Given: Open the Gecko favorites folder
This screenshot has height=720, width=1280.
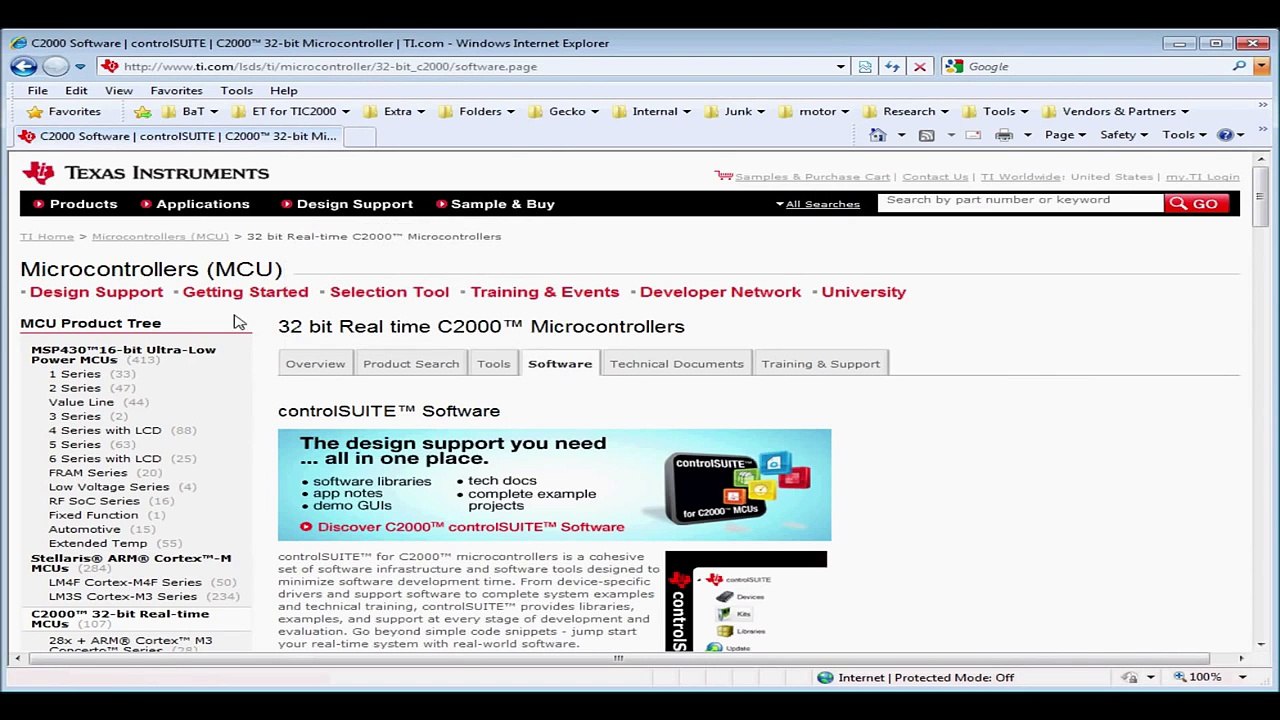Looking at the screenshot, I should (x=563, y=112).
